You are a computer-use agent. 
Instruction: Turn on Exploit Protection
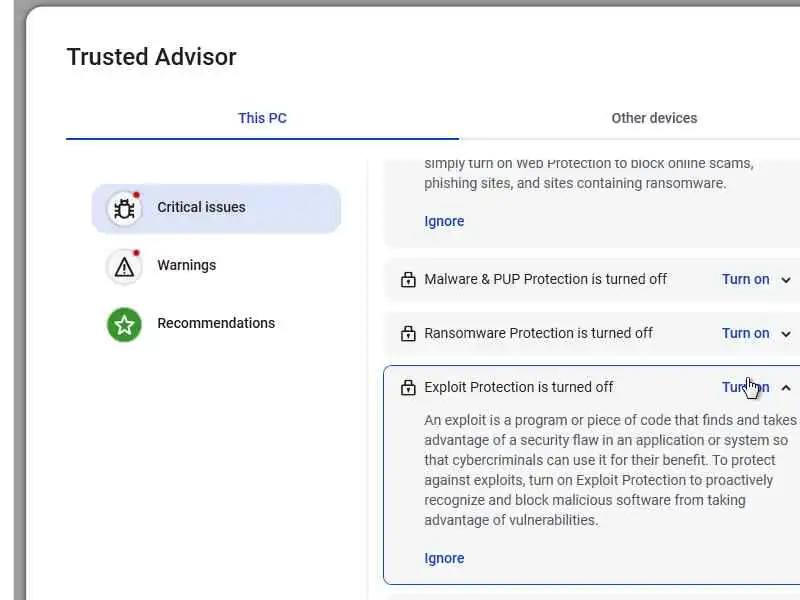coord(745,388)
